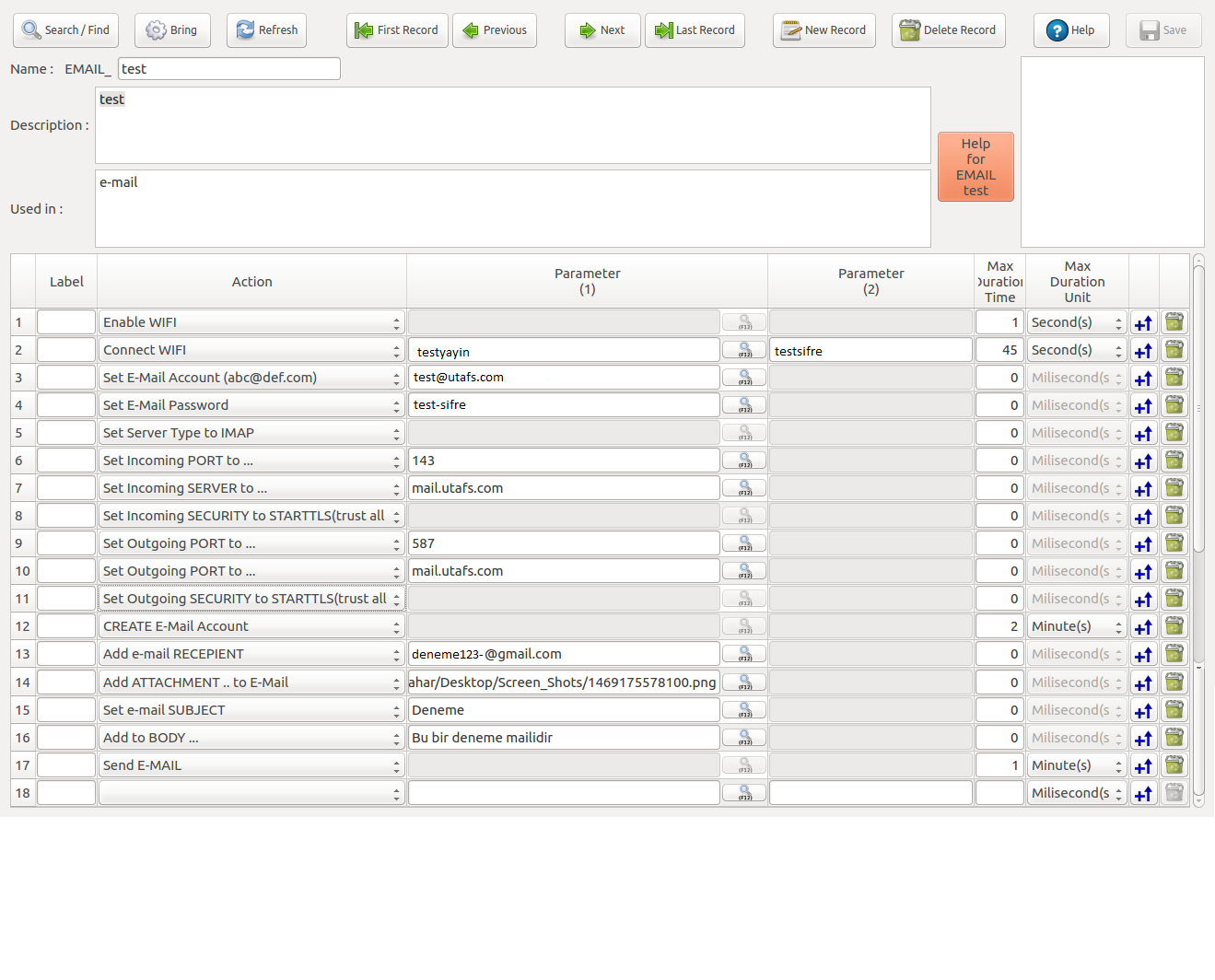This screenshot has height=980, width=1215.
Task: Open parameter lookup for test-sifre row
Action: click(x=744, y=405)
